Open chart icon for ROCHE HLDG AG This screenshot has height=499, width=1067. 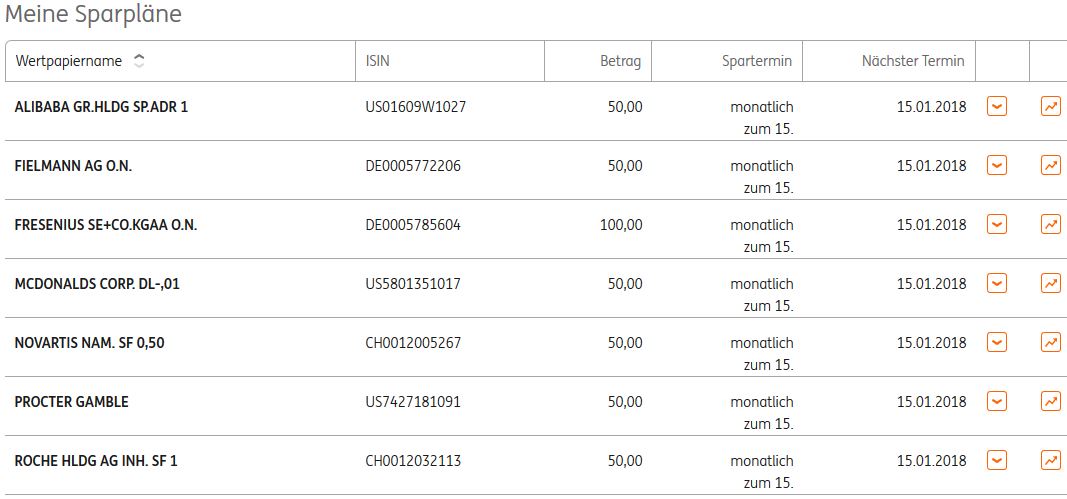[1050, 460]
